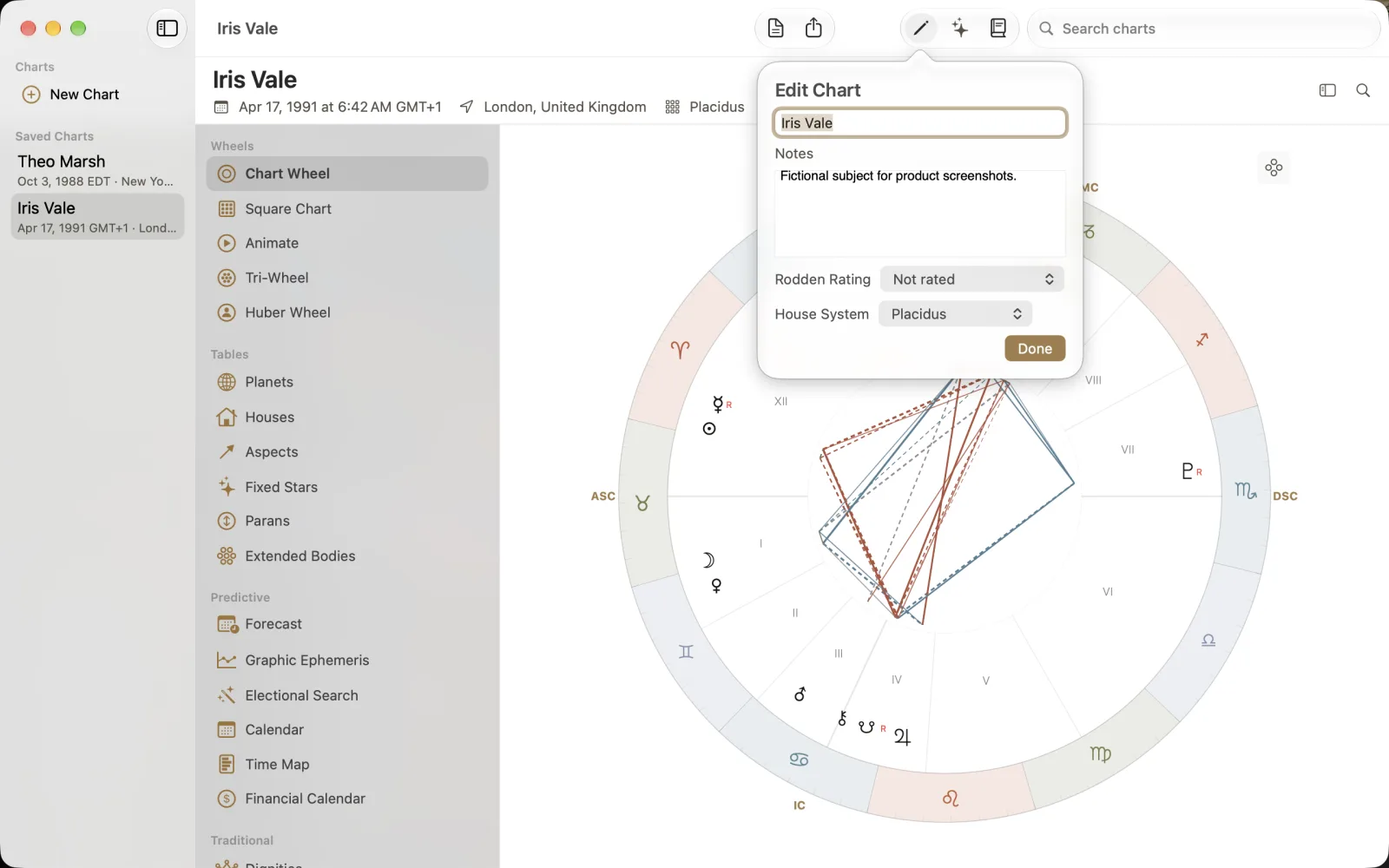The image size is (1389, 868).
Task: Open the House System dropdown
Action: click(956, 314)
